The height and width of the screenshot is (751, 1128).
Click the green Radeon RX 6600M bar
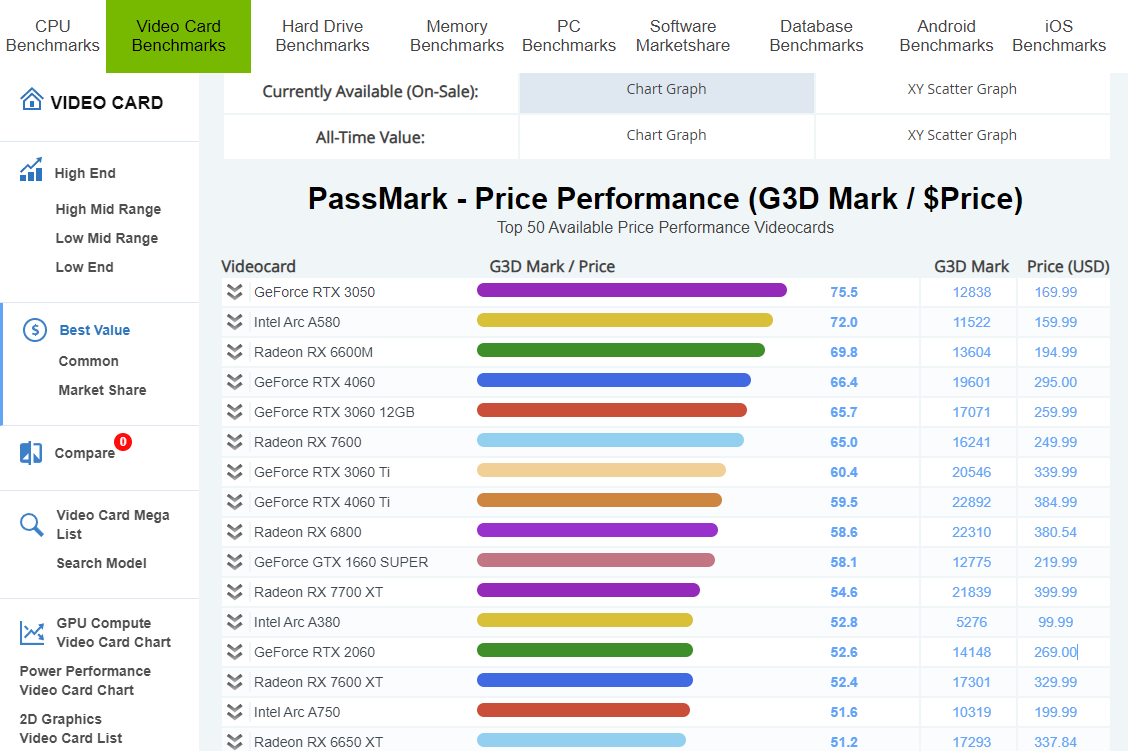[x=621, y=350]
